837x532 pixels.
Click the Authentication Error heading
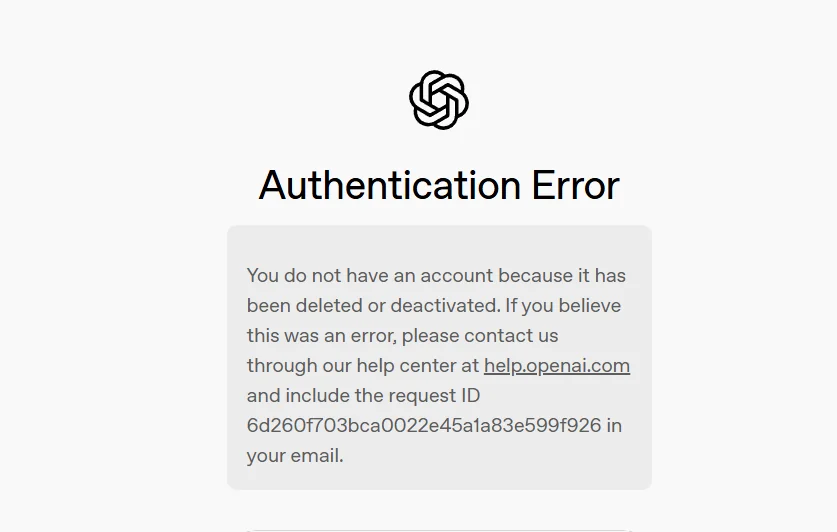(439, 186)
